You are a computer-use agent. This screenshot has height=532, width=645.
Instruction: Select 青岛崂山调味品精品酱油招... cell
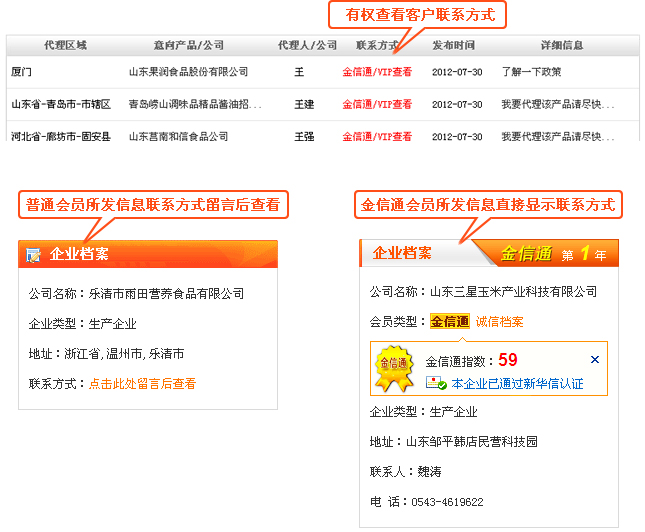(x=195, y=105)
